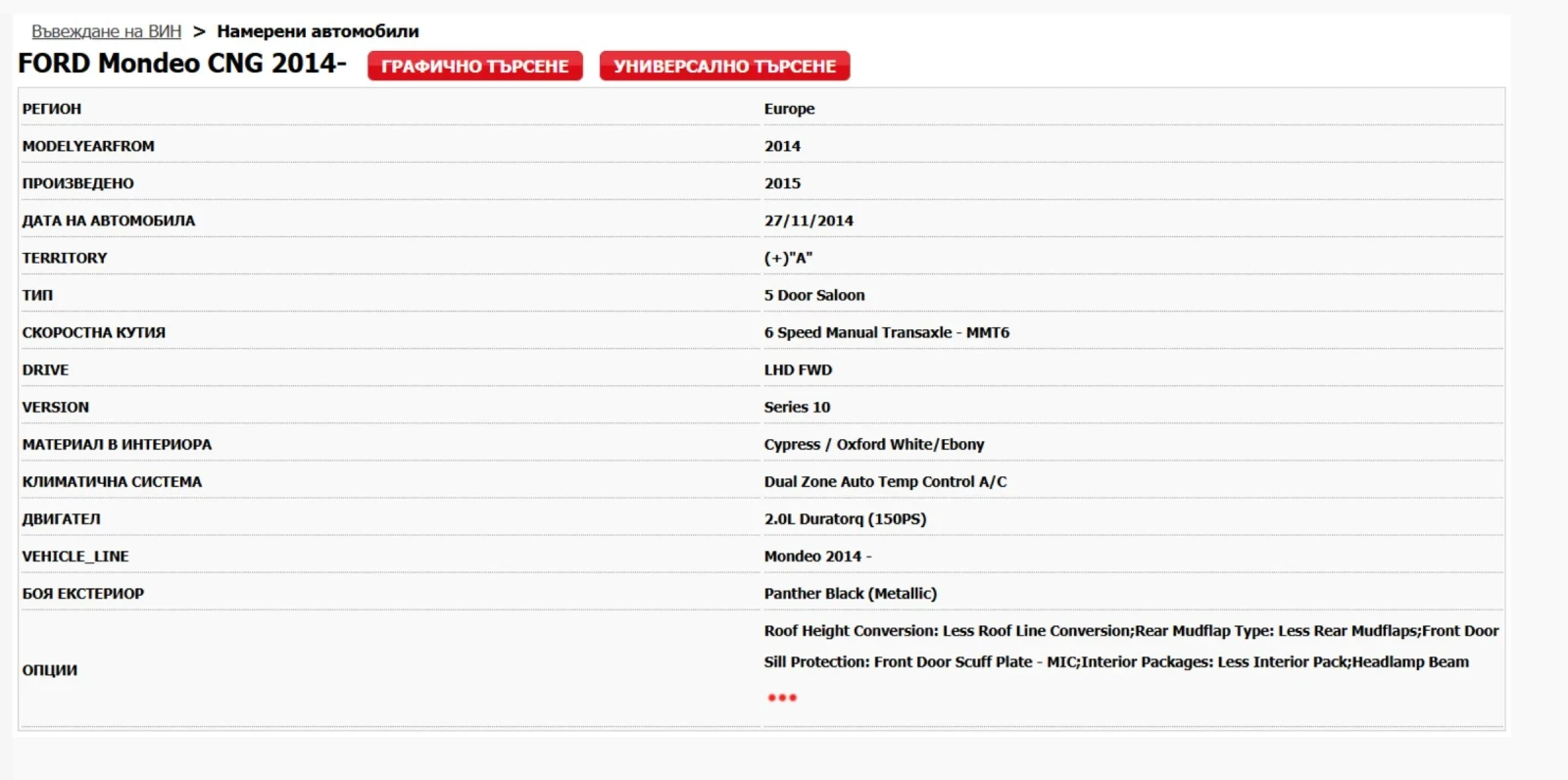Click the ГРАФИЧНО ТЪРСЕНЕ button

(475, 66)
